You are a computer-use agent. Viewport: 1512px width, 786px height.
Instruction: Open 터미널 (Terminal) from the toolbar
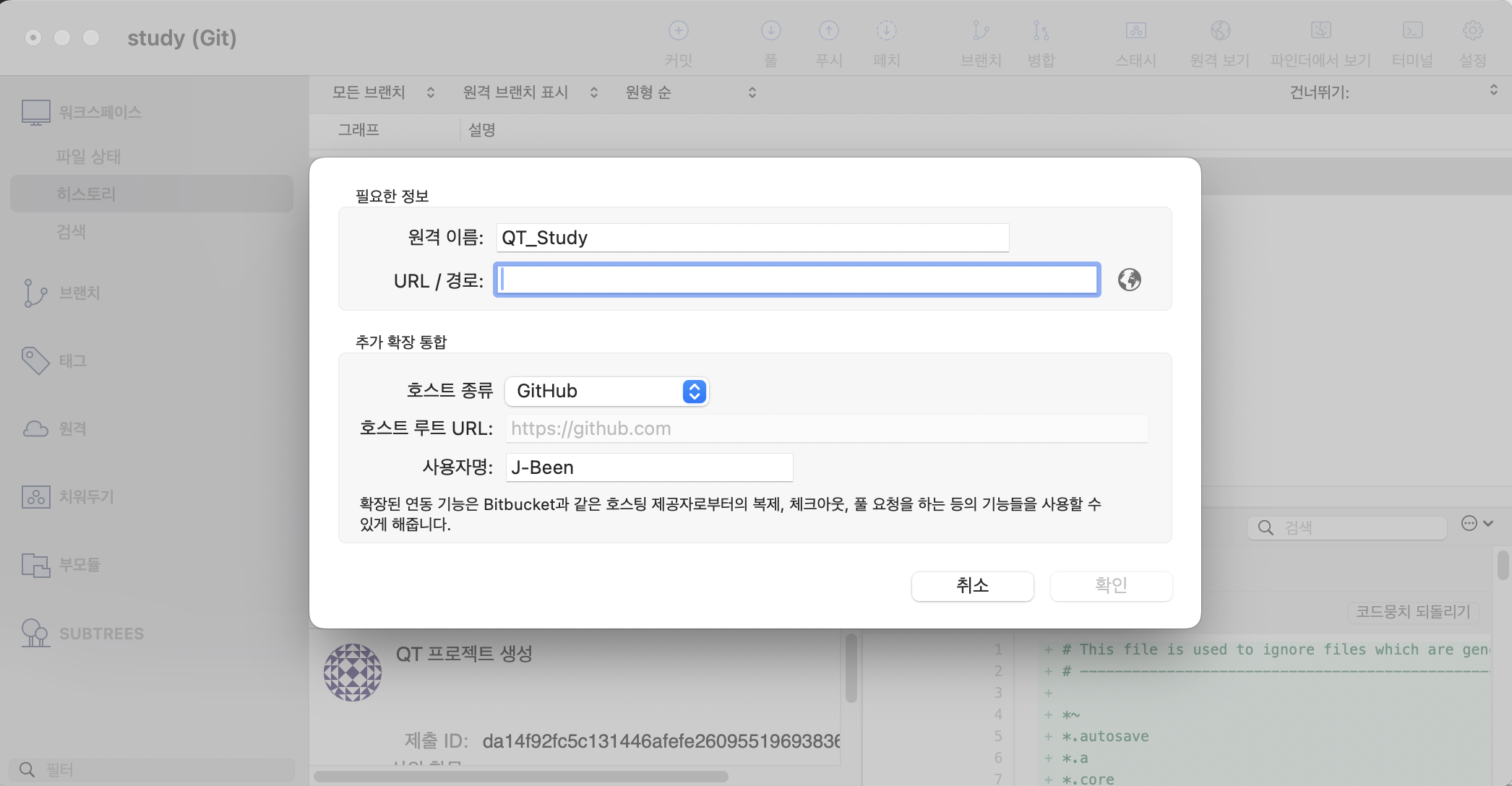1412,31
